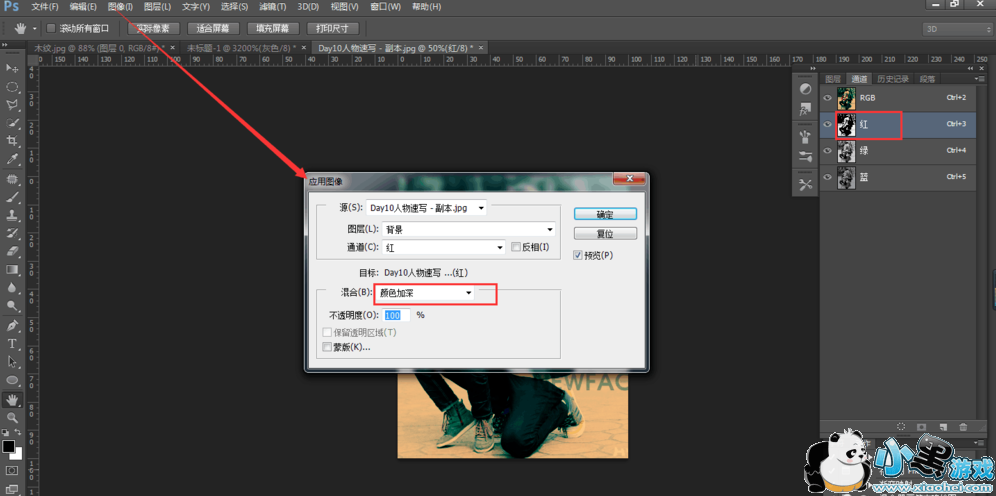The height and width of the screenshot is (496, 996).
Task: Hide the RGB channel
Action: pyautogui.click(x=827, y=98)
